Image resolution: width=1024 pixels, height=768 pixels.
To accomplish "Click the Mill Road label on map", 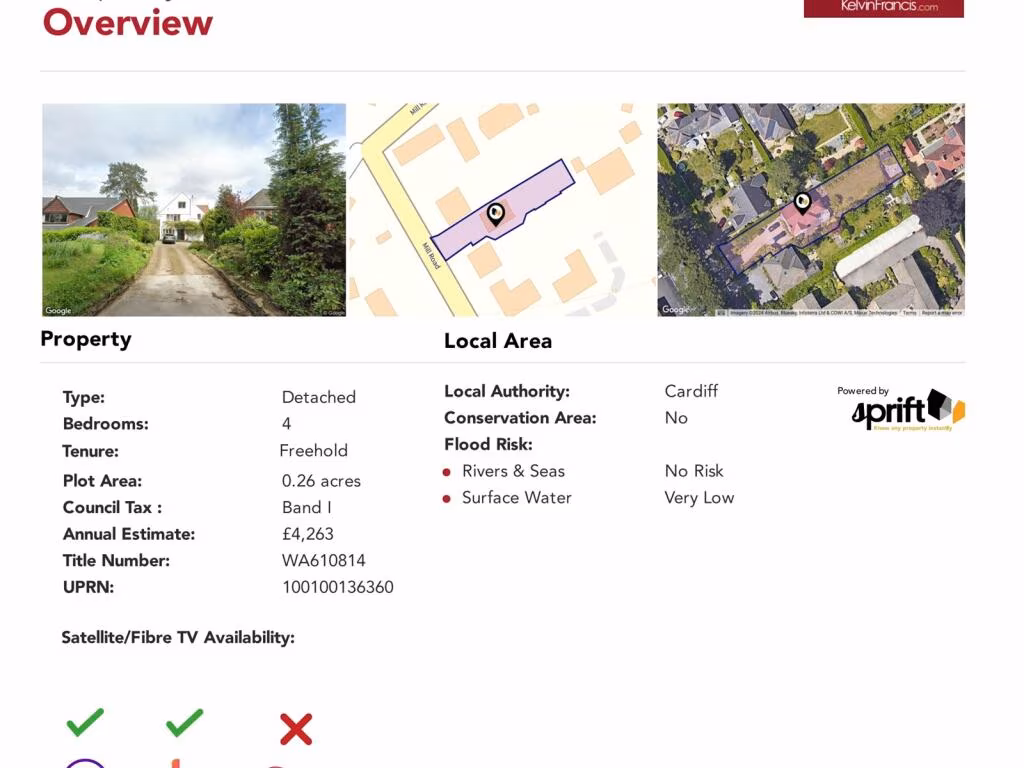I will coord(431,256).
